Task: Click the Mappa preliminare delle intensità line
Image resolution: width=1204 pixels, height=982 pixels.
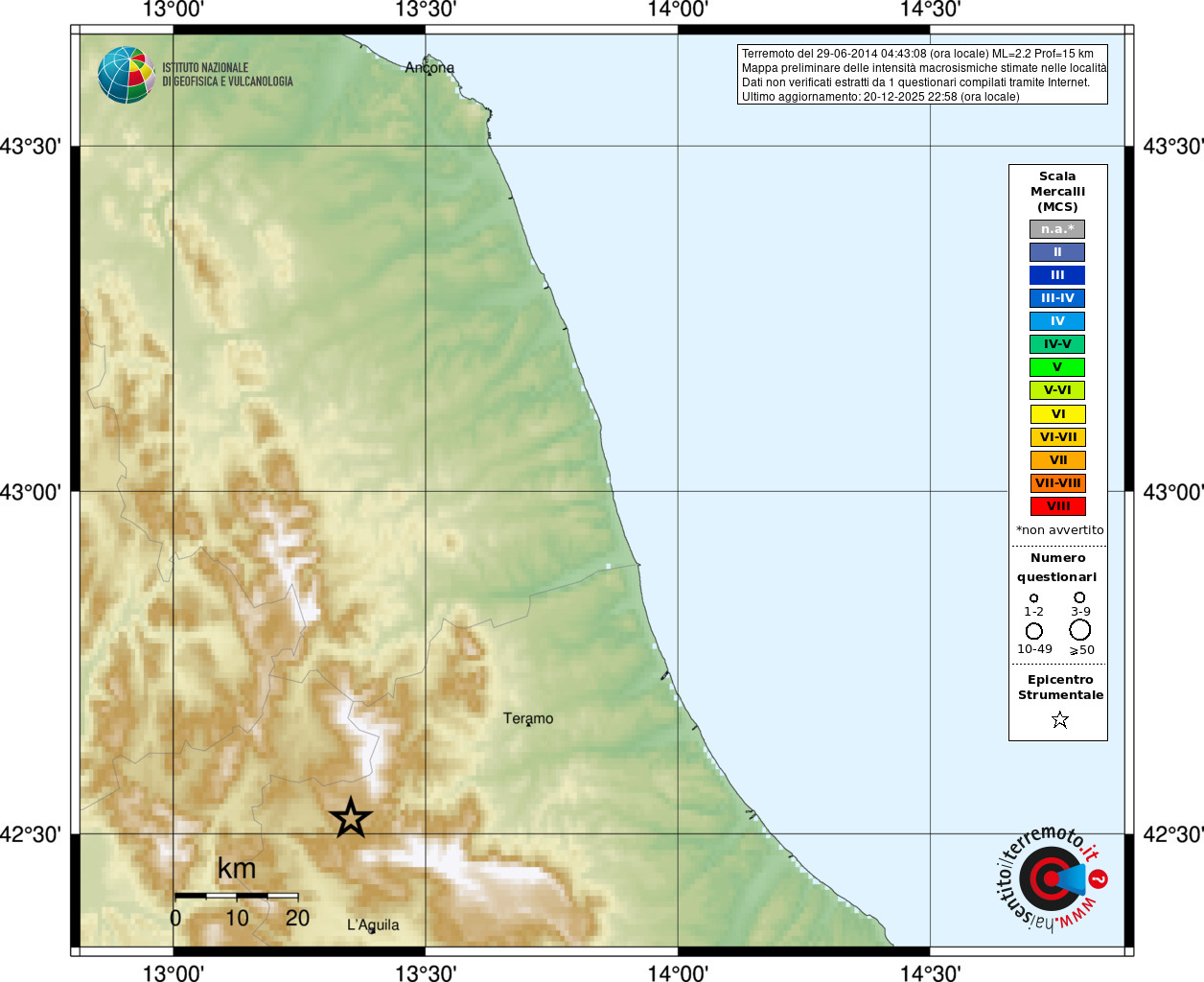Action: tap(923, 68)
